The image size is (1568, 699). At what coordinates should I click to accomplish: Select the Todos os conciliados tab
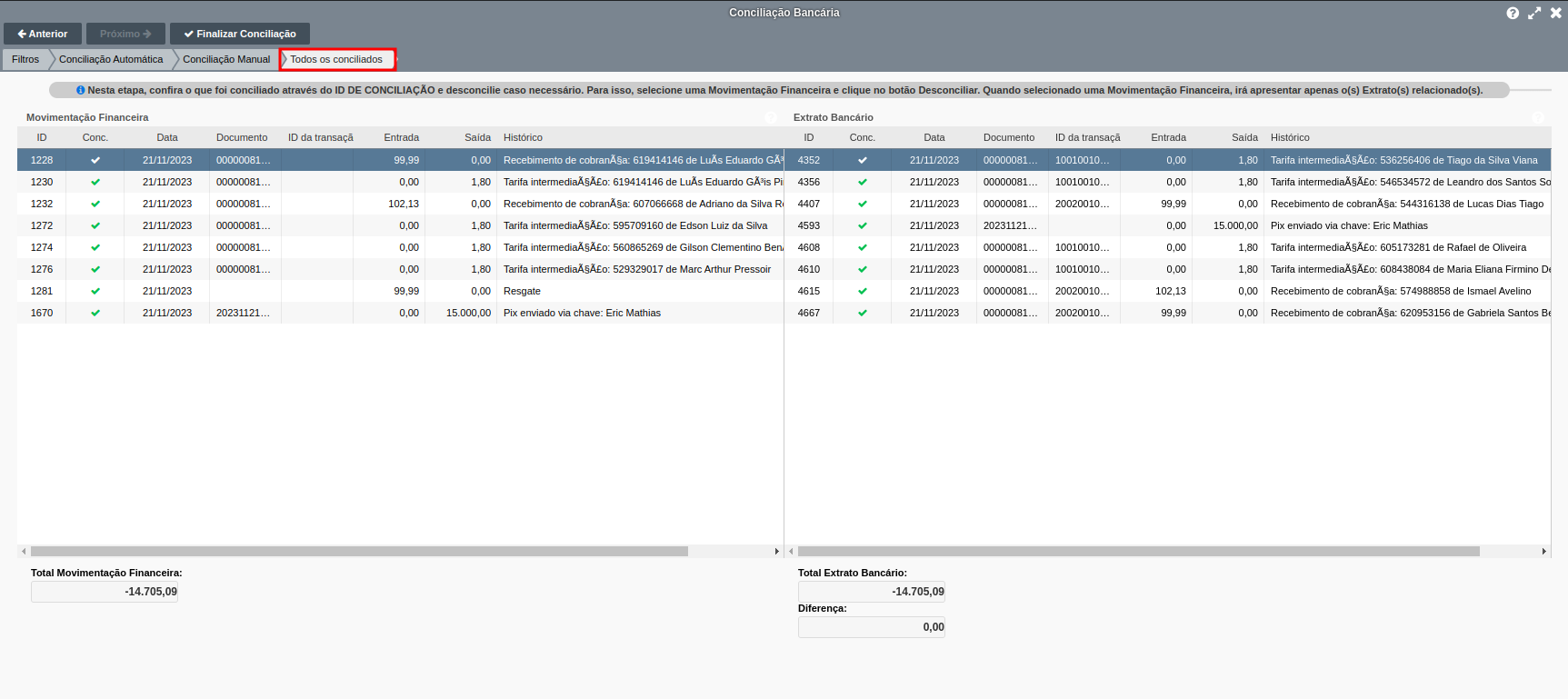(x=337, y=59)
